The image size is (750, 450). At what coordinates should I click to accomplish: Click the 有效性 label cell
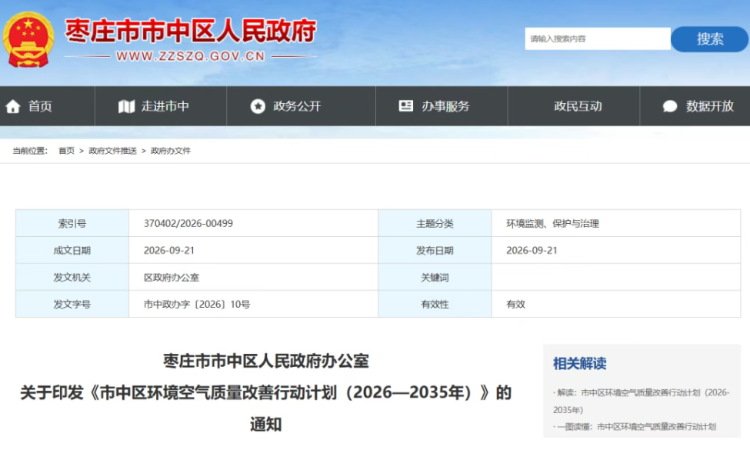point(435,304)
